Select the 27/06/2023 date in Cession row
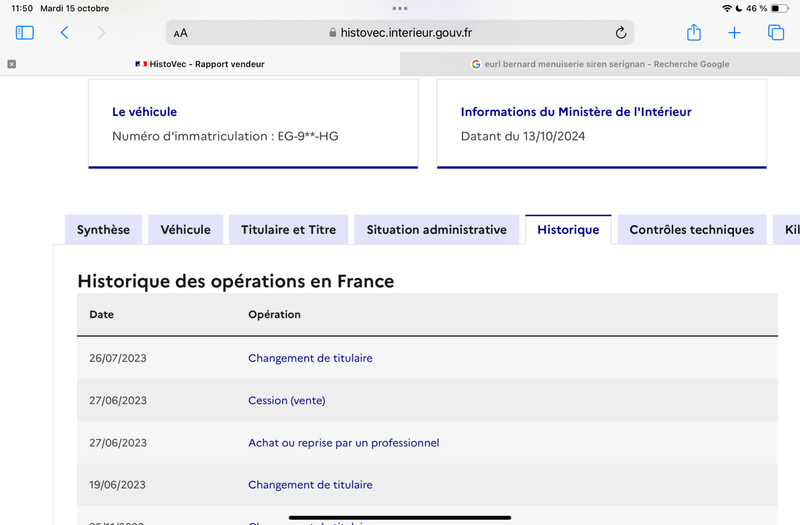Viewport: 800px width, 525px height. pos(118,401)
